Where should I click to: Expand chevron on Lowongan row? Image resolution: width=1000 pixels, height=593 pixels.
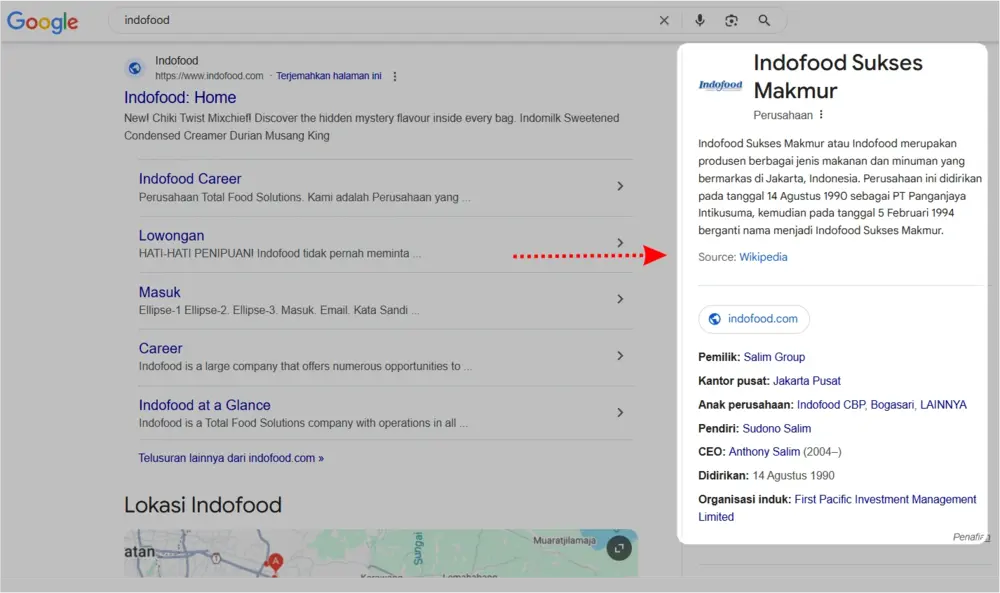click(620, 243)
